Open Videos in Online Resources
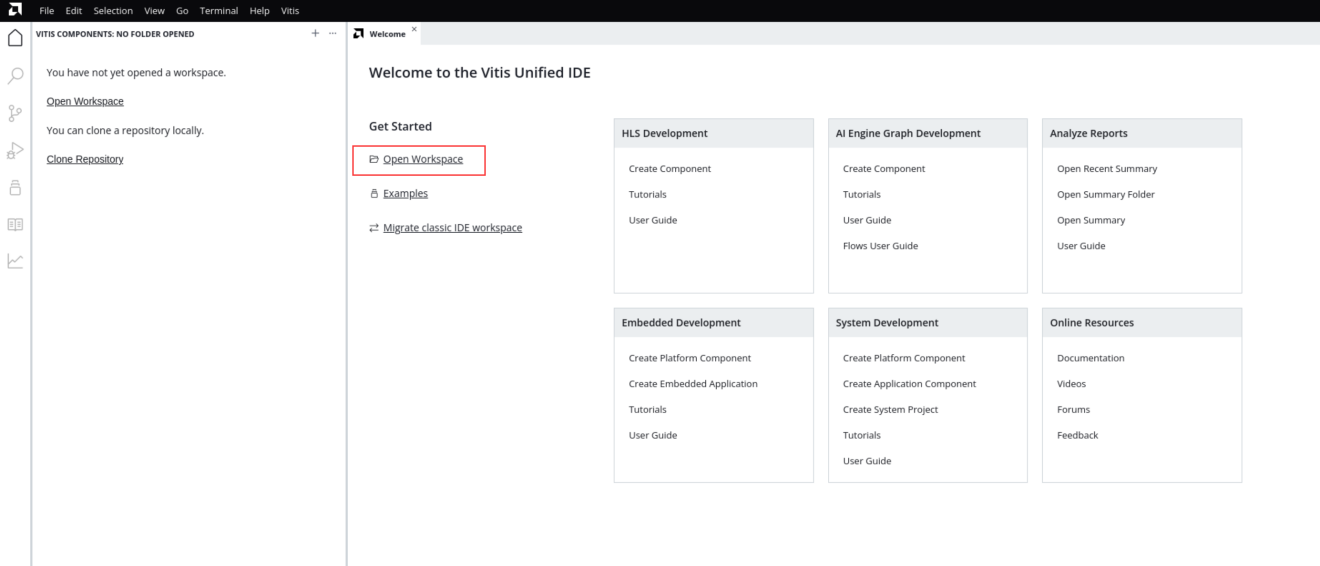The height and width of the screenshot is (566, 1320). pos(1071,384)
